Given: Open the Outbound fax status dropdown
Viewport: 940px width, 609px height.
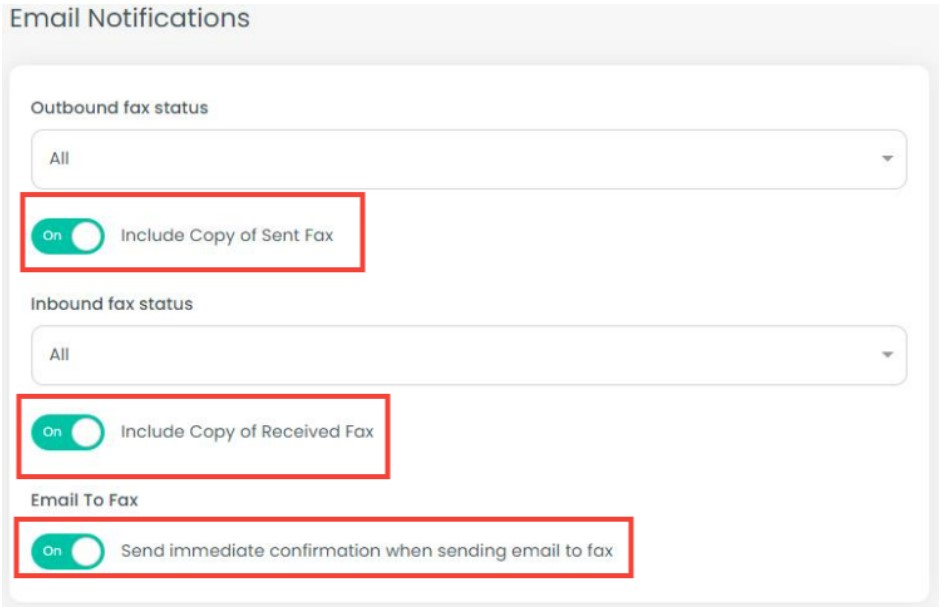Looking at the screenshot, I should pyautogui.click(x=468, y=159).
